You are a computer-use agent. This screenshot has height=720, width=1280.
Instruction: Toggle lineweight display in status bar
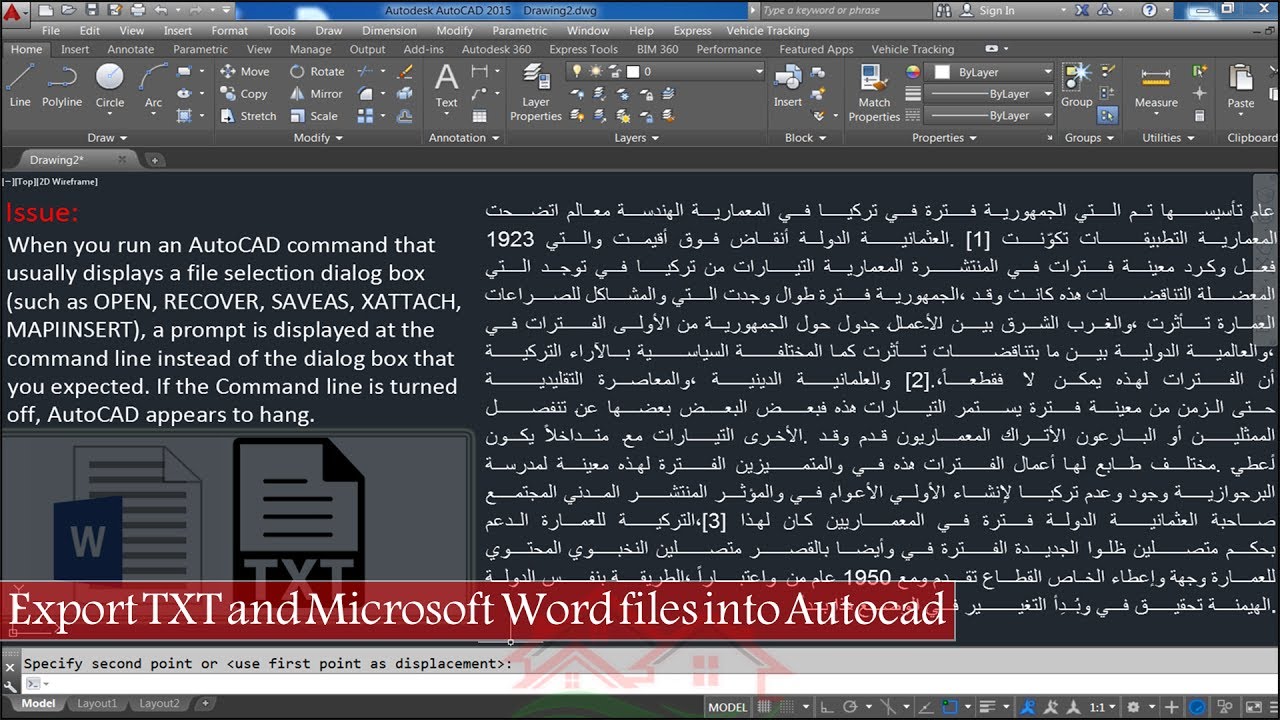[x=987, y=707]
